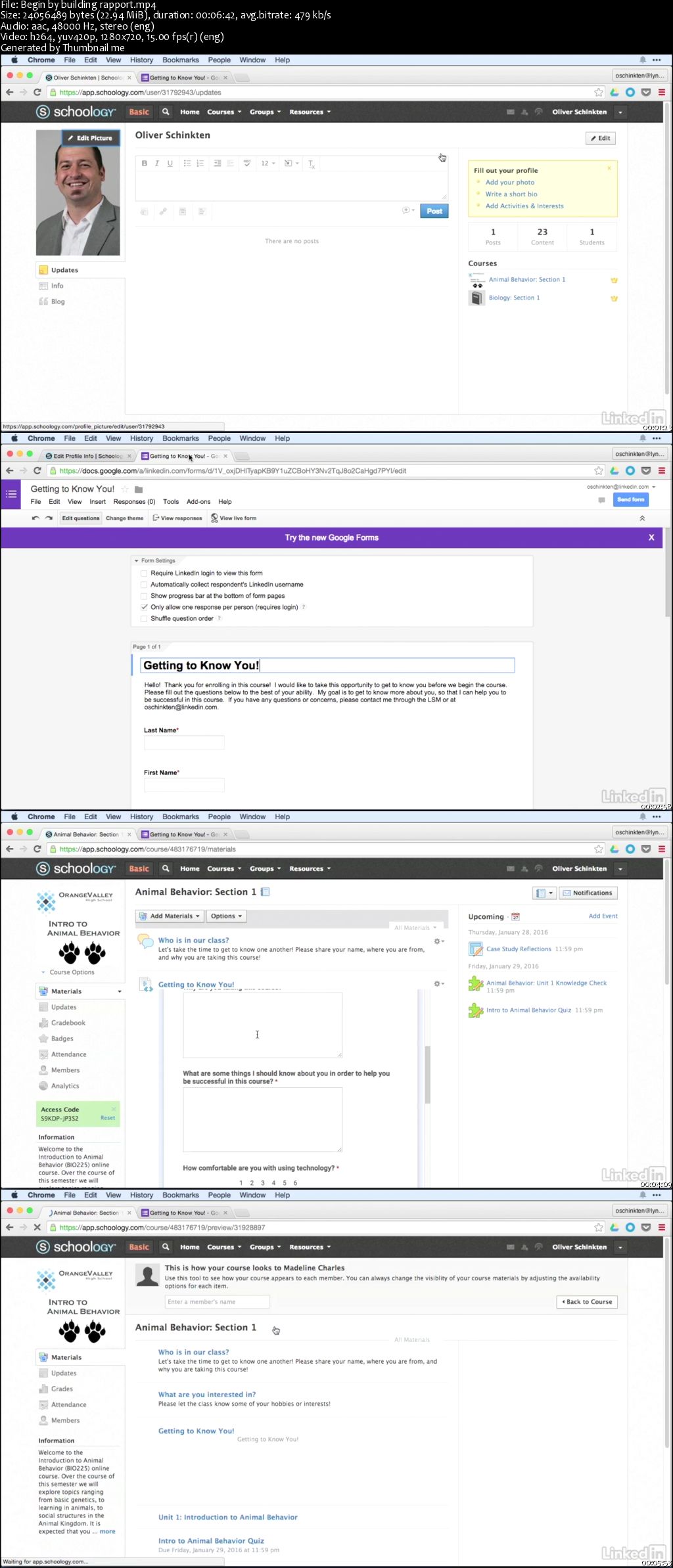This screenshot has width=673, height=1568.
Task: Open Analytics in the course sidebar
Action: coord(65,1086)
